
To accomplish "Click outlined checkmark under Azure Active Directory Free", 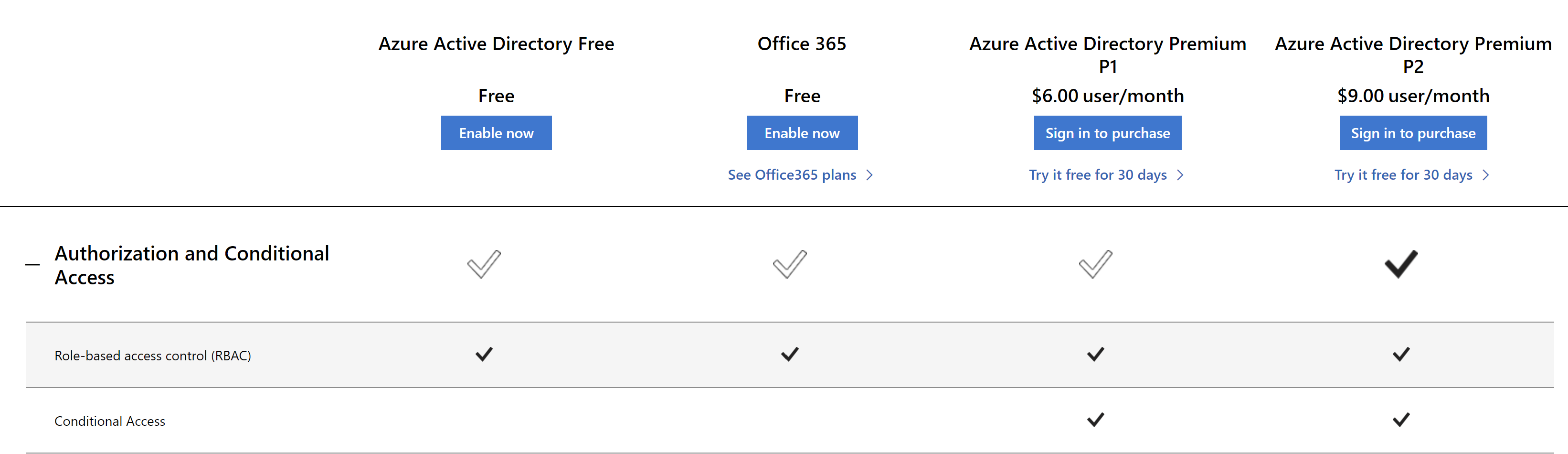I will pos(484,264).
